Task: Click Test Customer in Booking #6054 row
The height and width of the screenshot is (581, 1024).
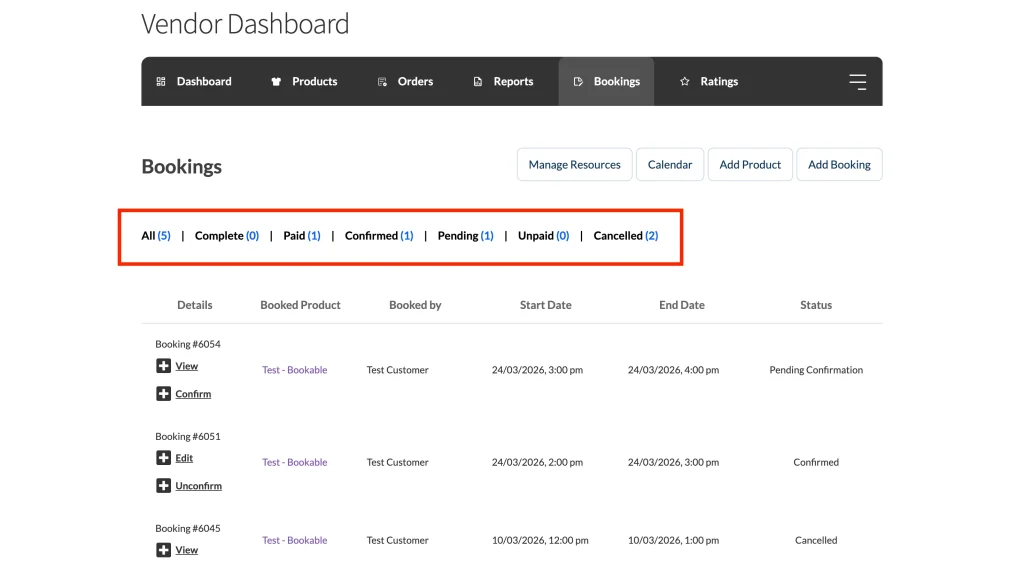Action: point(398,370)
